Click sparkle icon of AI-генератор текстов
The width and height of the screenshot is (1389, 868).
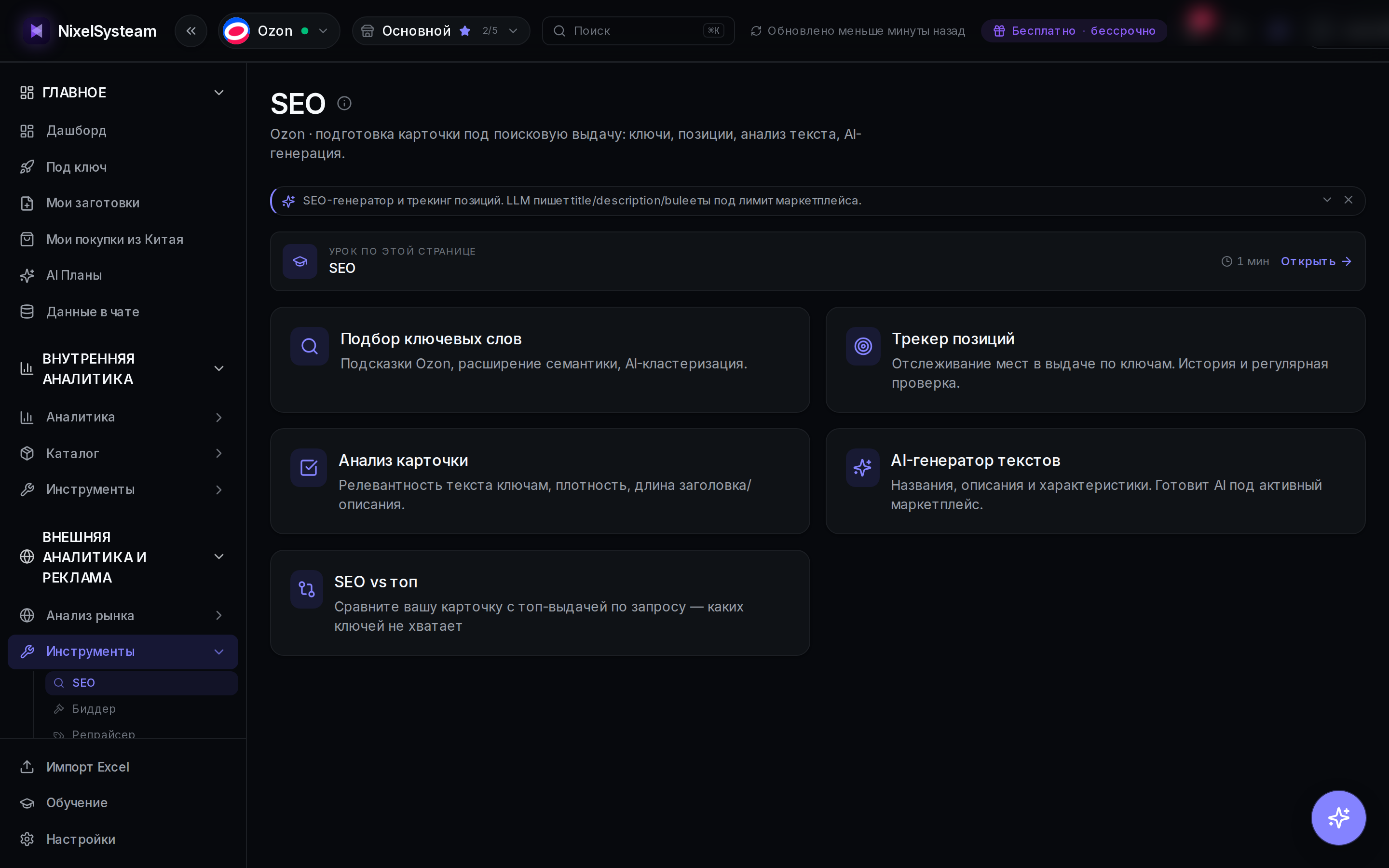[x=862, y=468]
